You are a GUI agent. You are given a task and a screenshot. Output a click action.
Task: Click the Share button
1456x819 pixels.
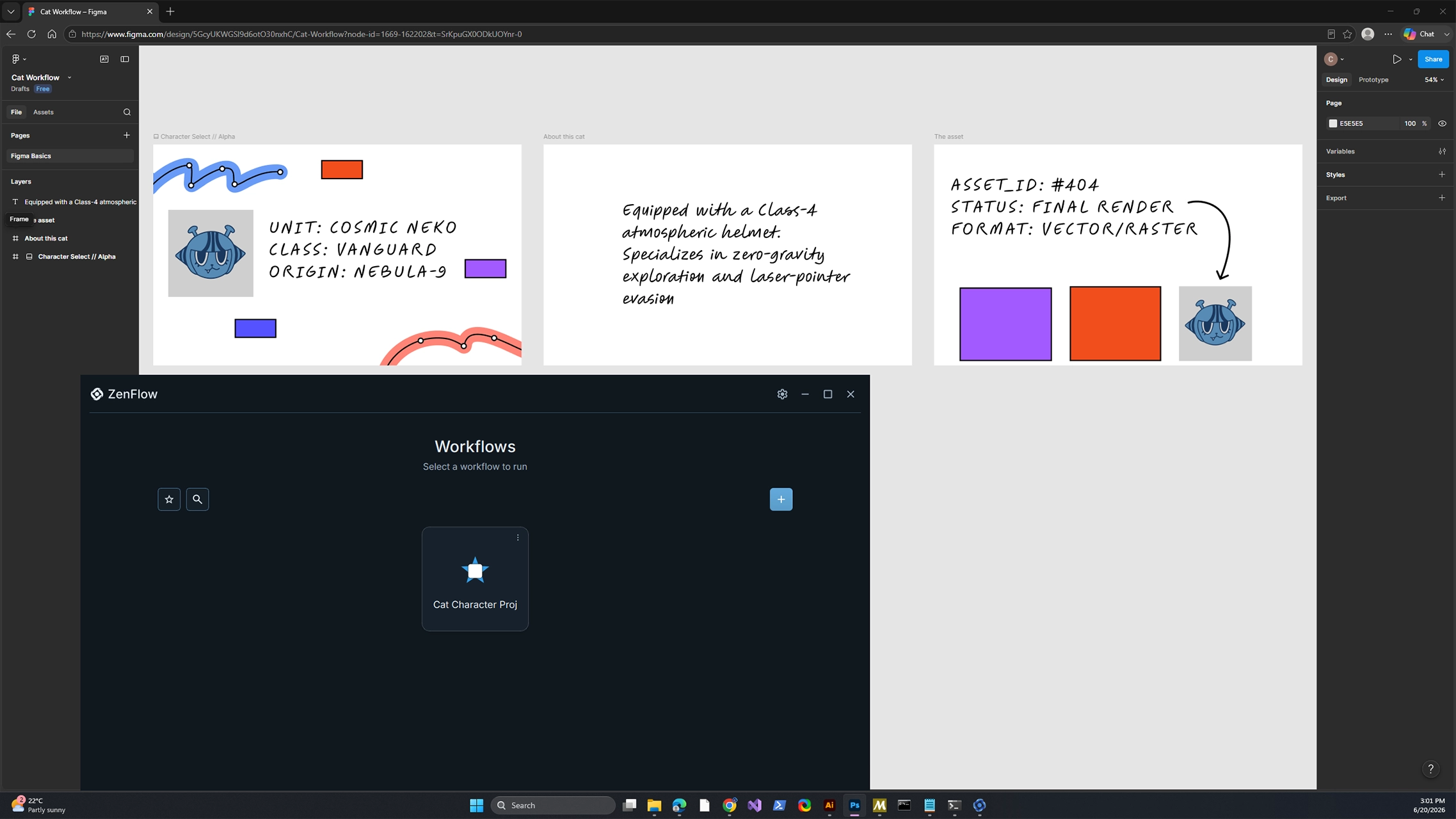point(1433,59)
